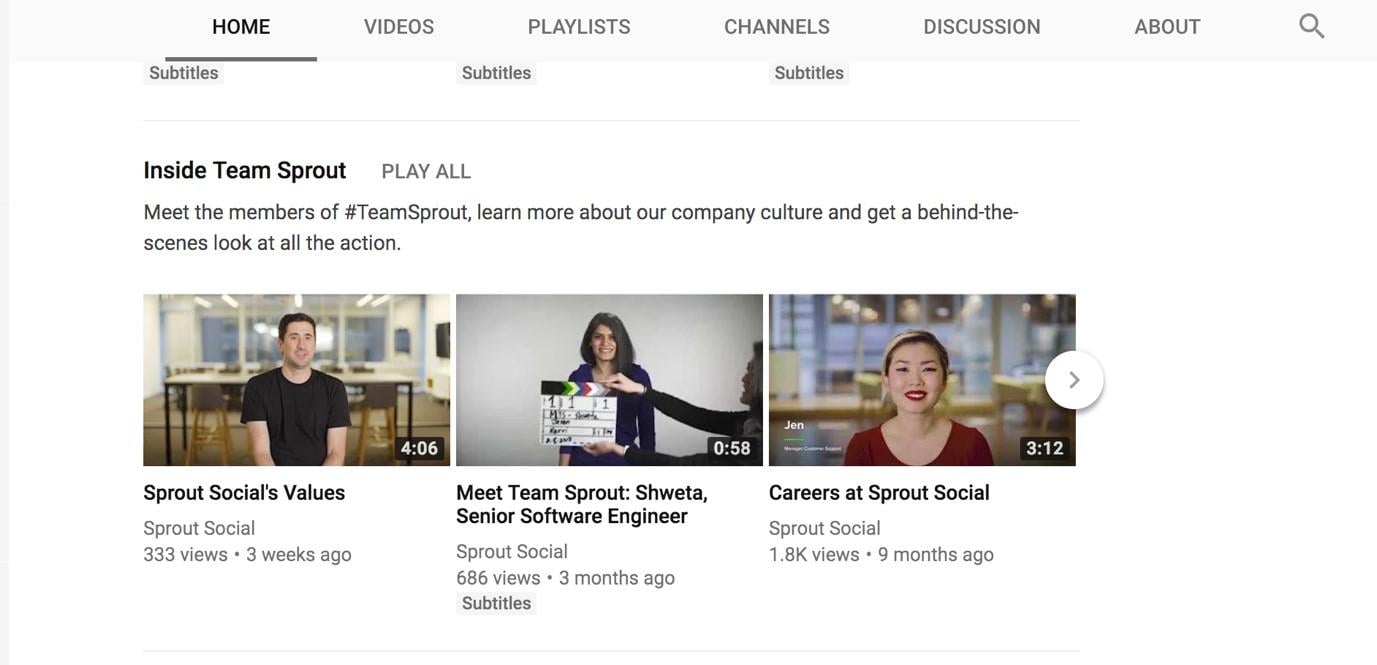Open the Careers at Sprout Social thumbnail
Viewport: 1377px width, 665px height.
922,380
